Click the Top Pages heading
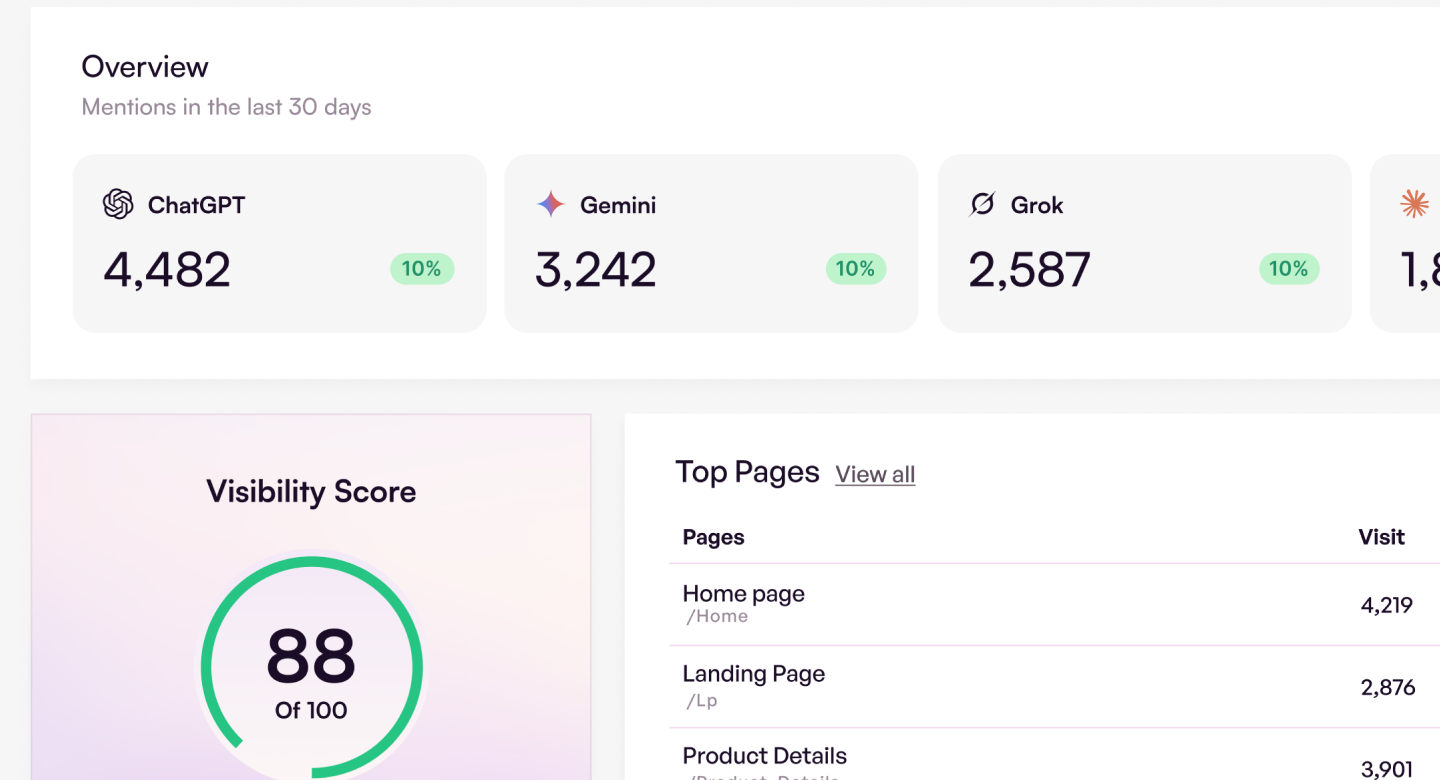Image resolution: width=1440 pixels, height=780 pixels. tap(747, 472)
